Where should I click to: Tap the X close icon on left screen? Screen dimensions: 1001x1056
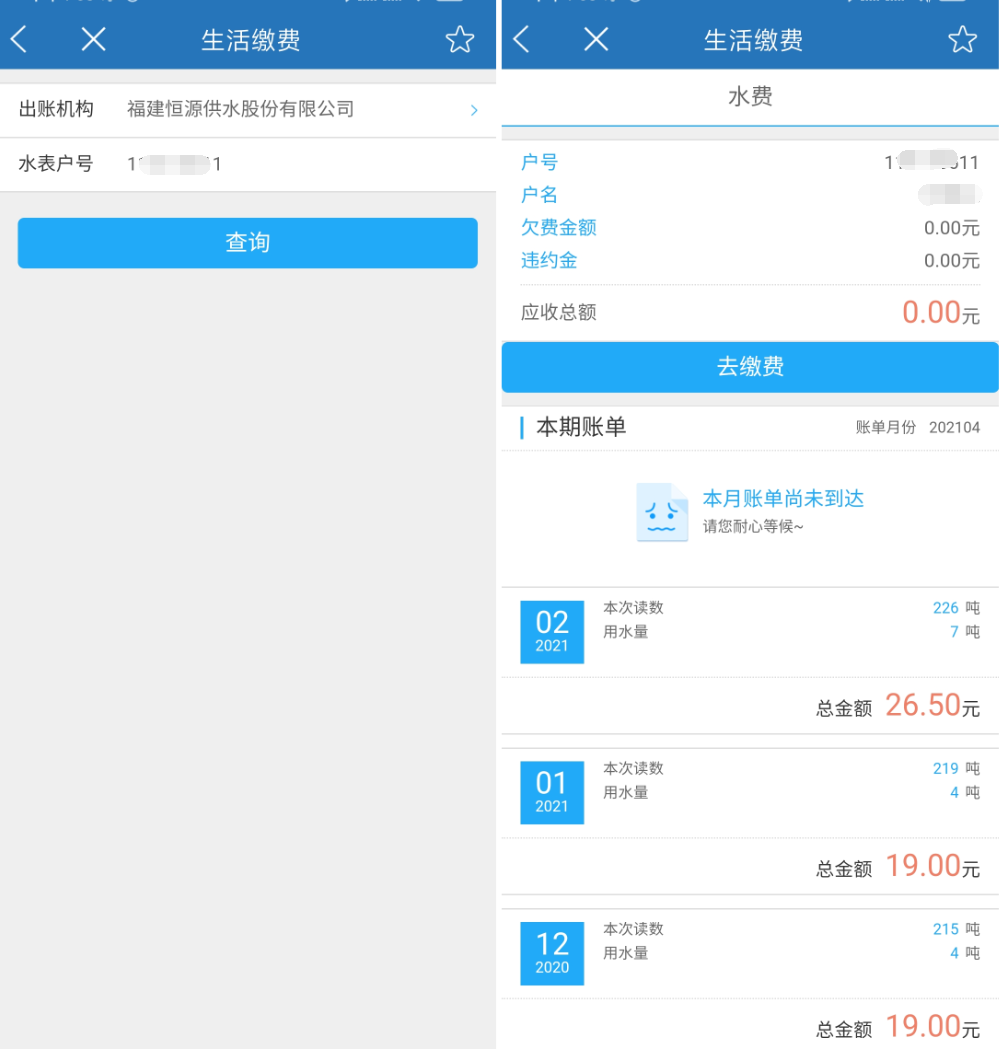pos(93,40)
